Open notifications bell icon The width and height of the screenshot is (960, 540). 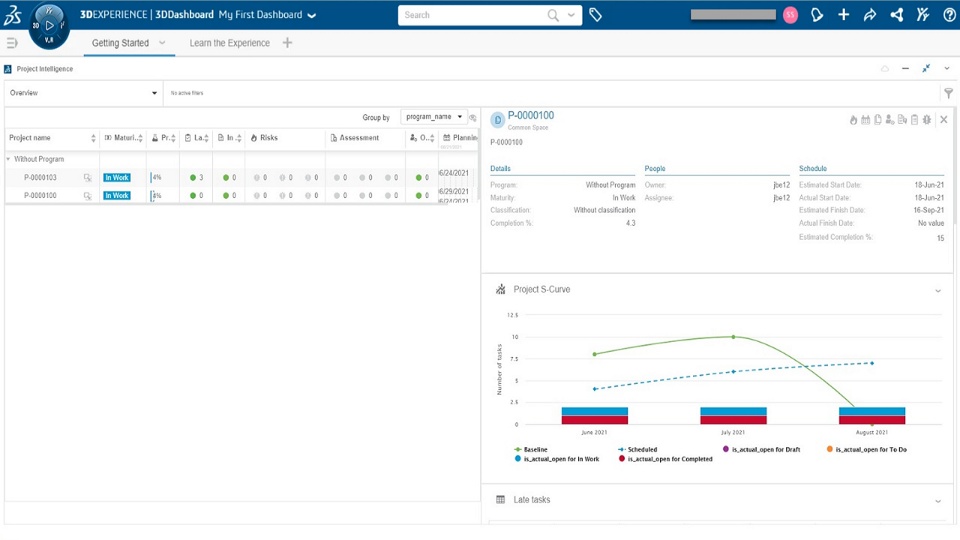coord(817,15)
